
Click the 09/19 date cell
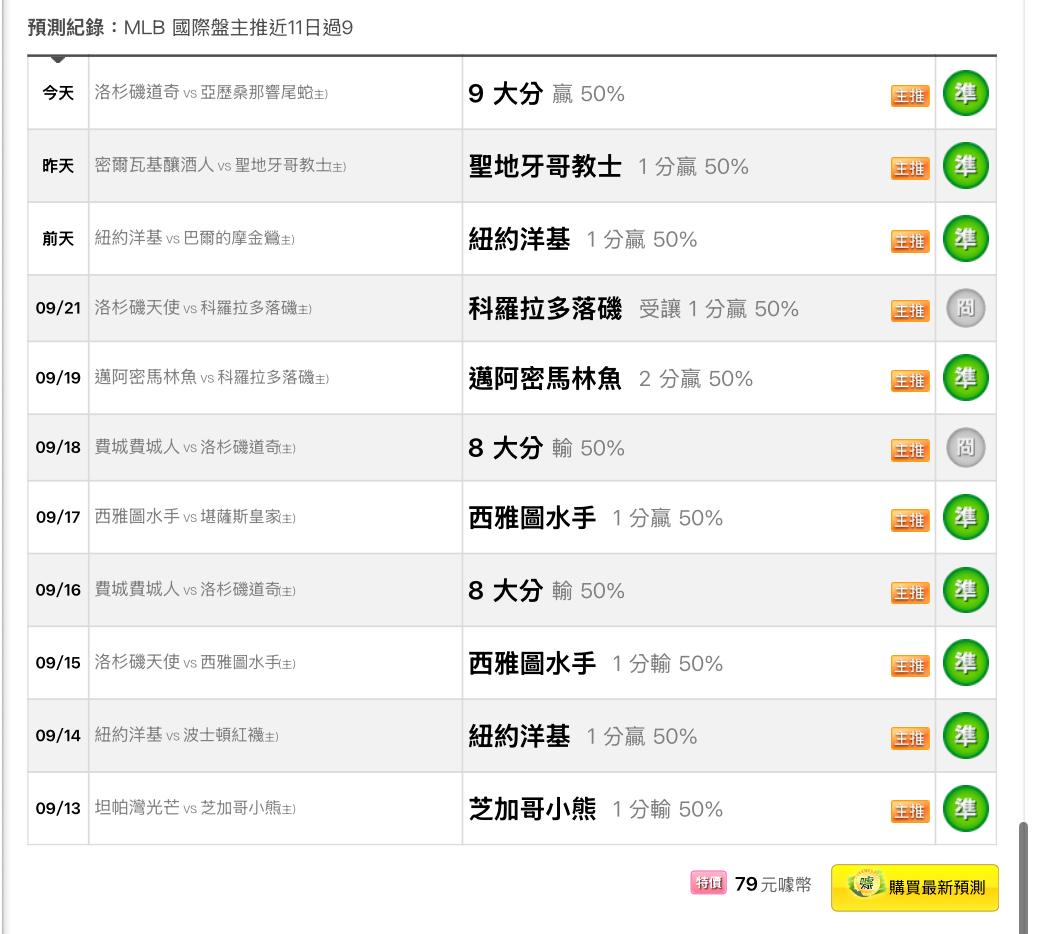[x=58, y=378]
